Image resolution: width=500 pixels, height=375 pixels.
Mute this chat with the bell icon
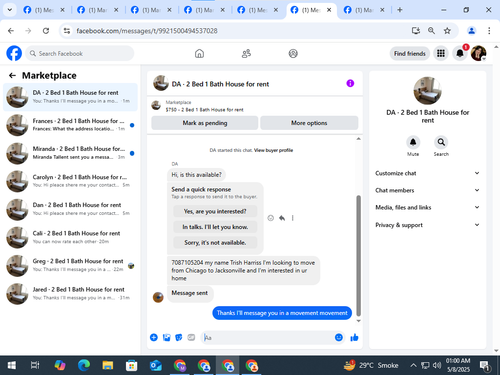pyautogui.click(x=413, y=142)
